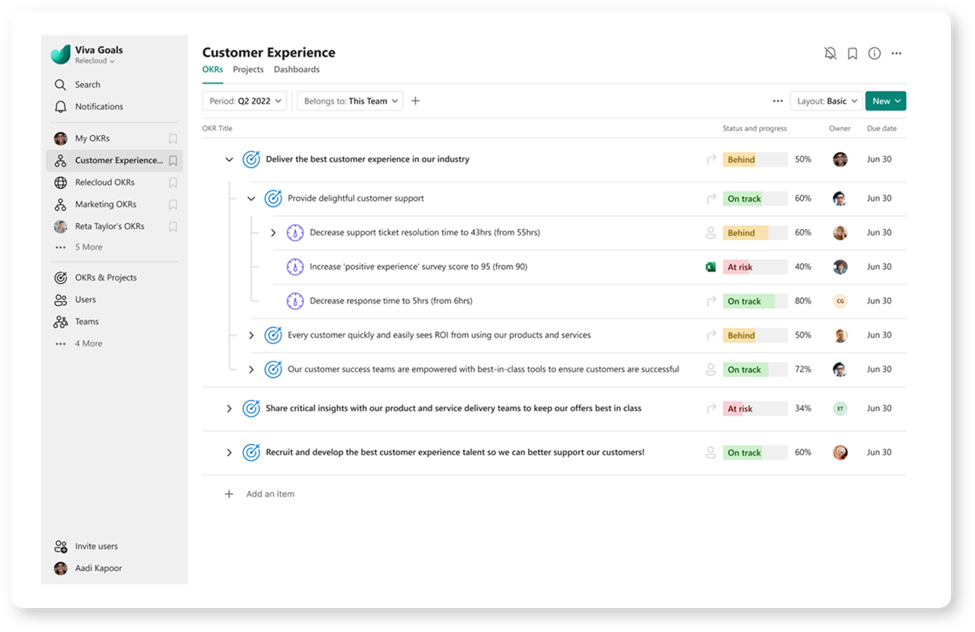The height and width of the screenshot is (632, 975).
Task: Click Invite users link
Action: point(96,547)
